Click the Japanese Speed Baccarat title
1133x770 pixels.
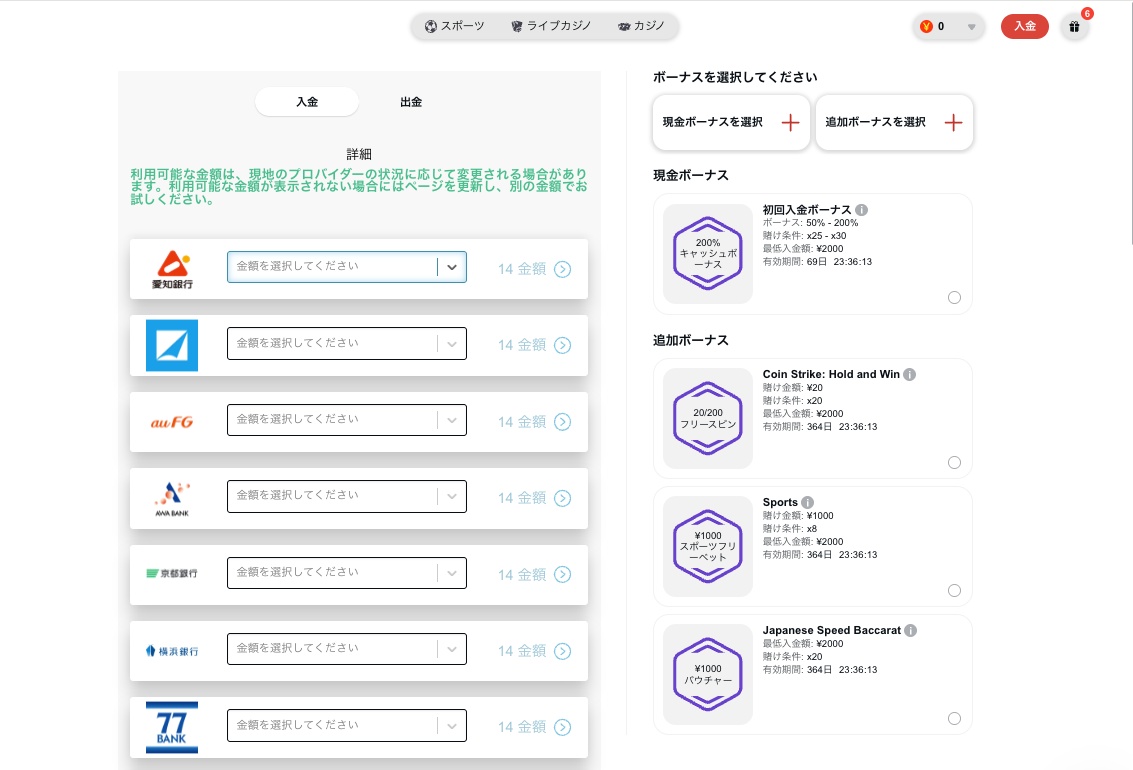[832, 631]
